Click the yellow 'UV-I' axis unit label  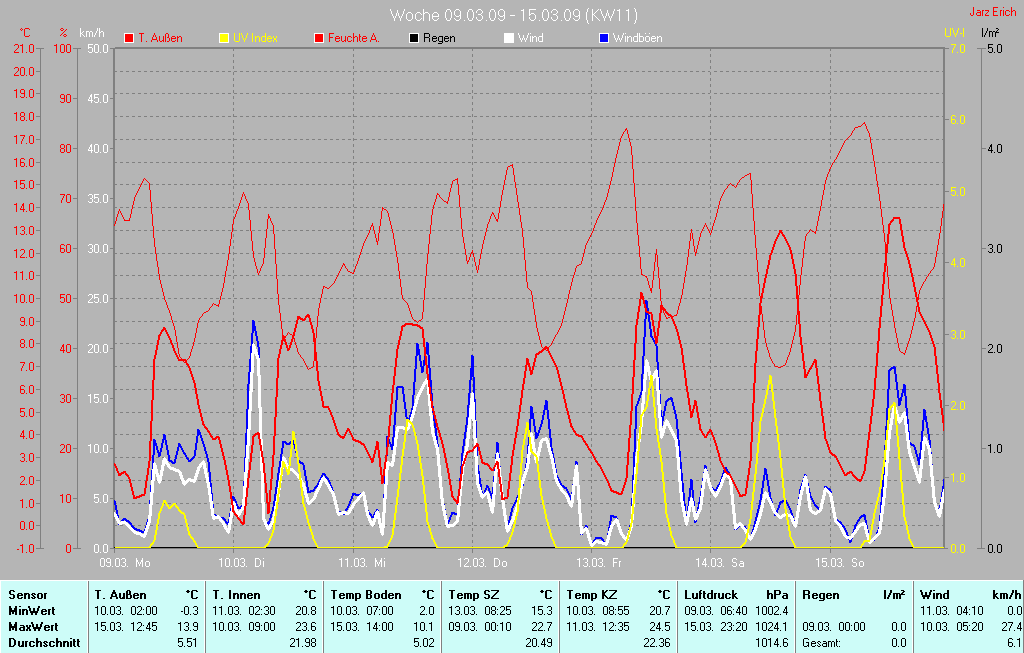coord(954,32)
